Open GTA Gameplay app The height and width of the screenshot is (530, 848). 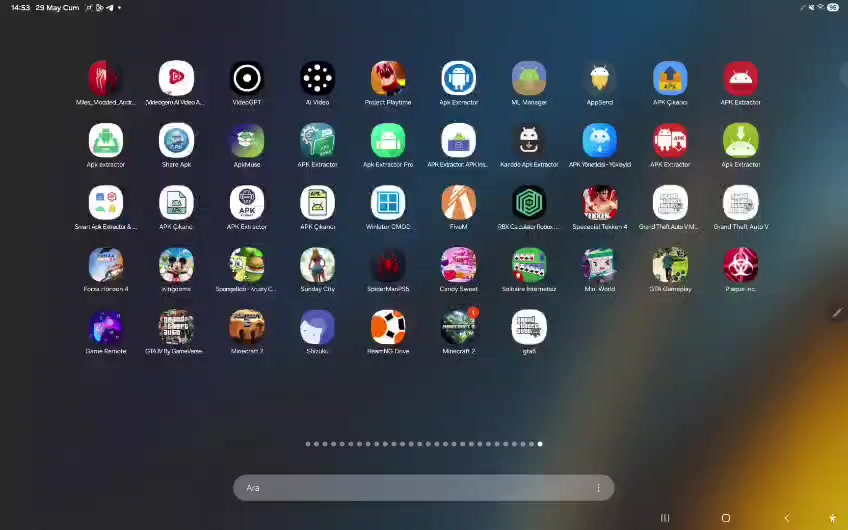[x=670, y=266]
